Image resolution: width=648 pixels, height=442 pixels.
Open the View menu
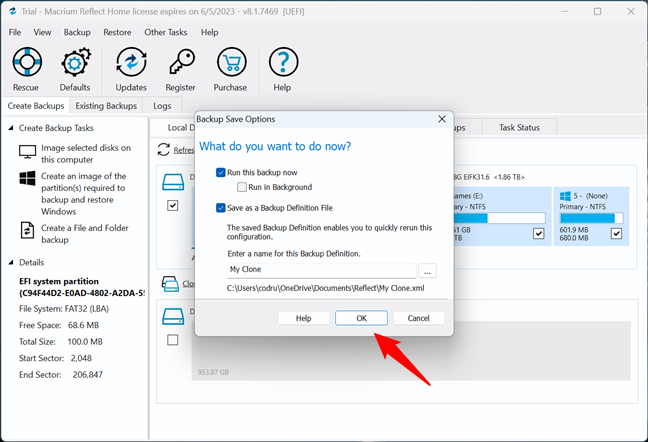(x=42, y=32)
